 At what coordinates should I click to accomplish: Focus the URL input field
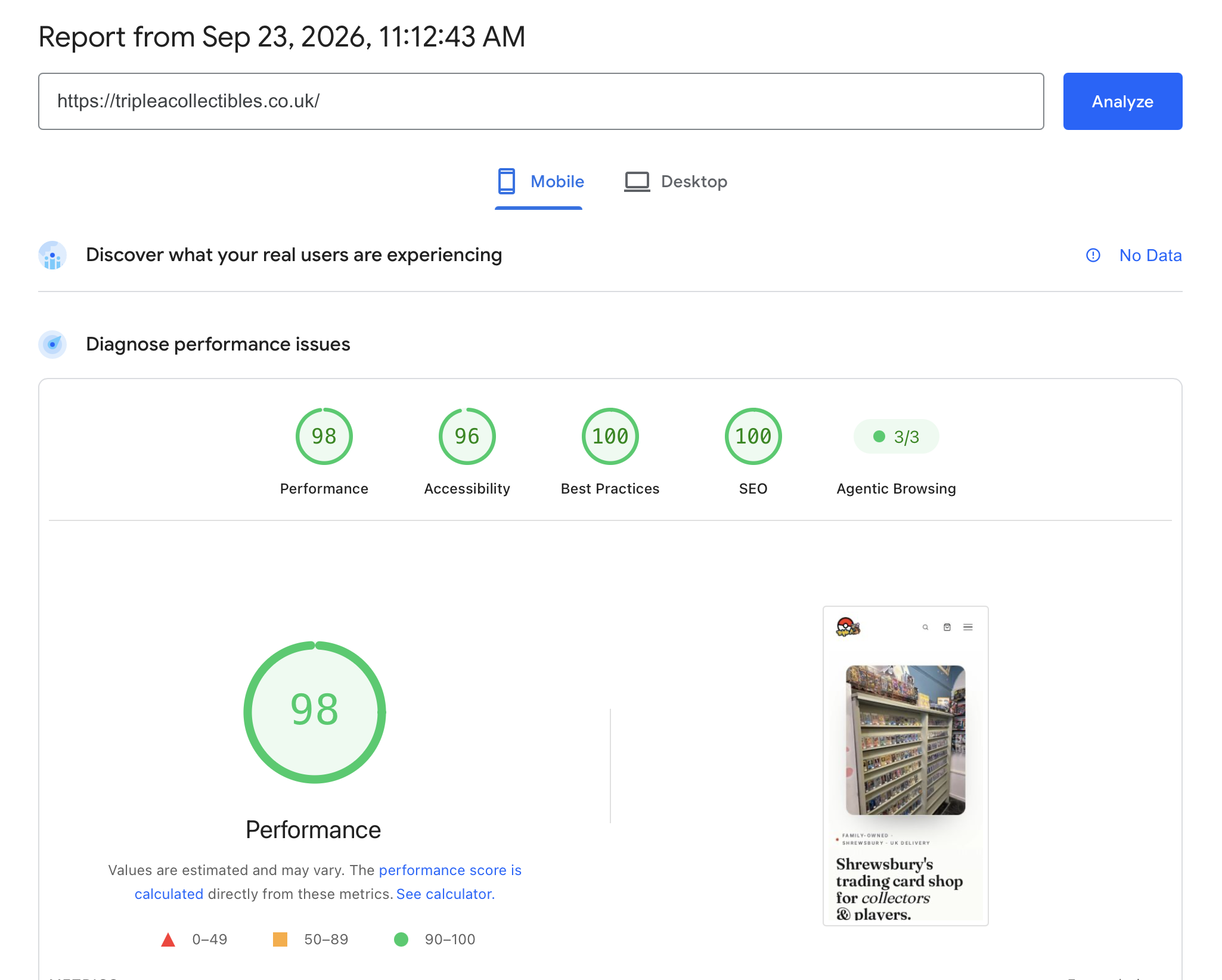(541, 101)
